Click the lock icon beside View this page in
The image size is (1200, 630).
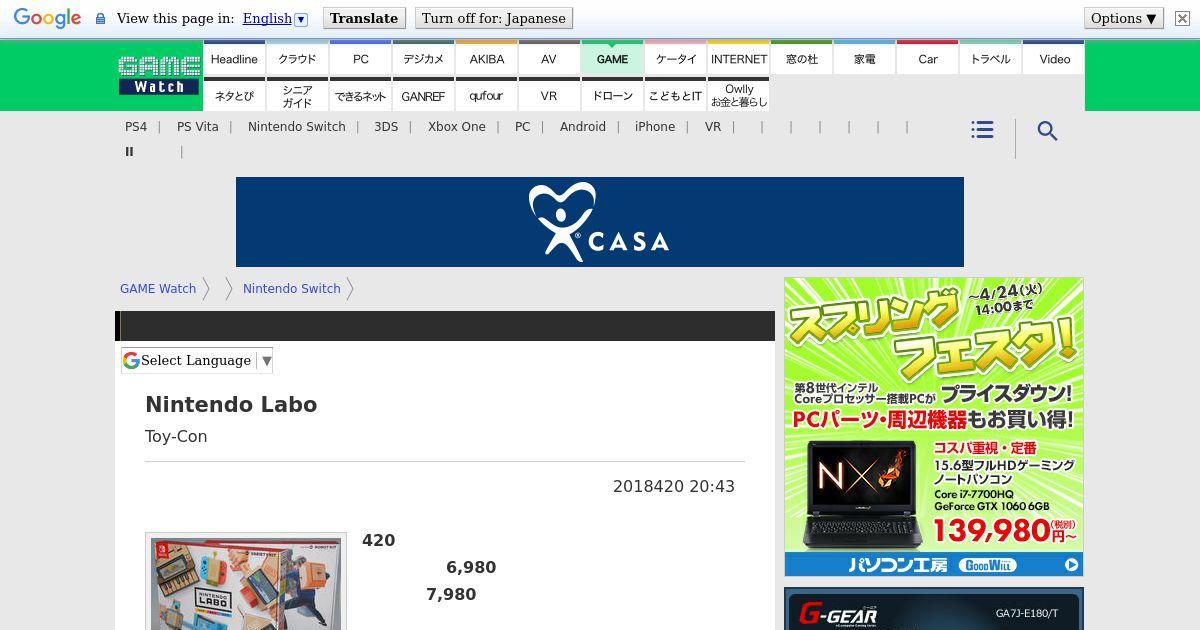(100, 19)
